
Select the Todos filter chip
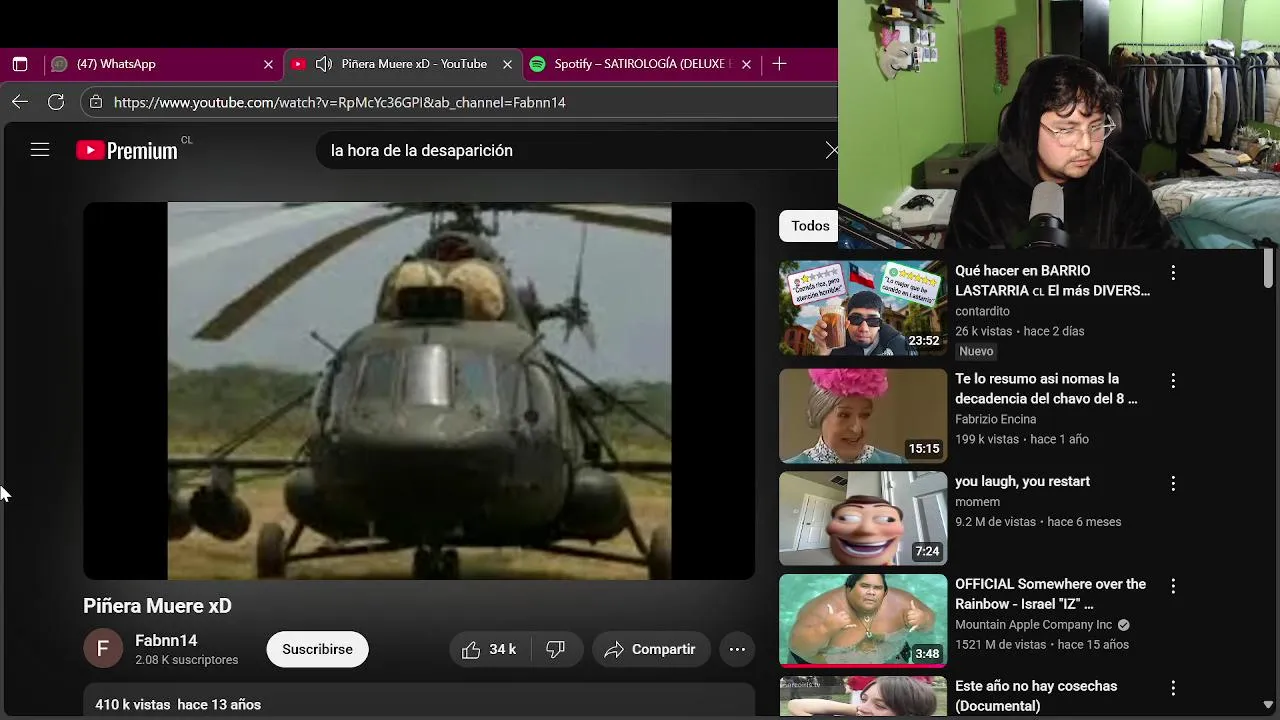tap(810, 226)
